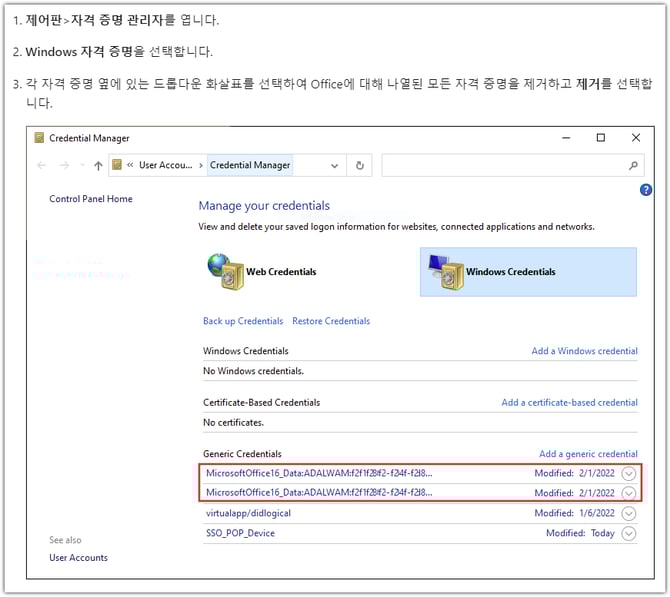This screenshot has height=597, width=670.
Task: Select the Web Credentials tab
Action: (x=281, y=272)
